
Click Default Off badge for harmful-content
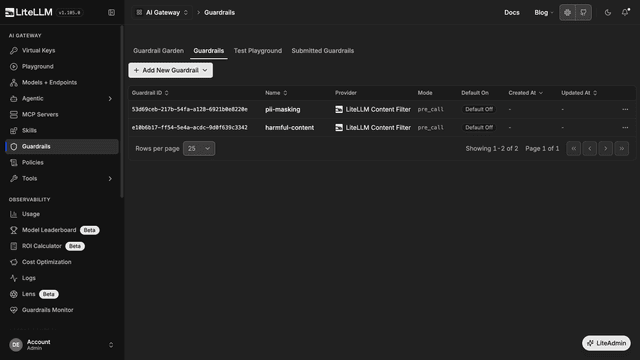pyautogui.click(x=479, y=128)
